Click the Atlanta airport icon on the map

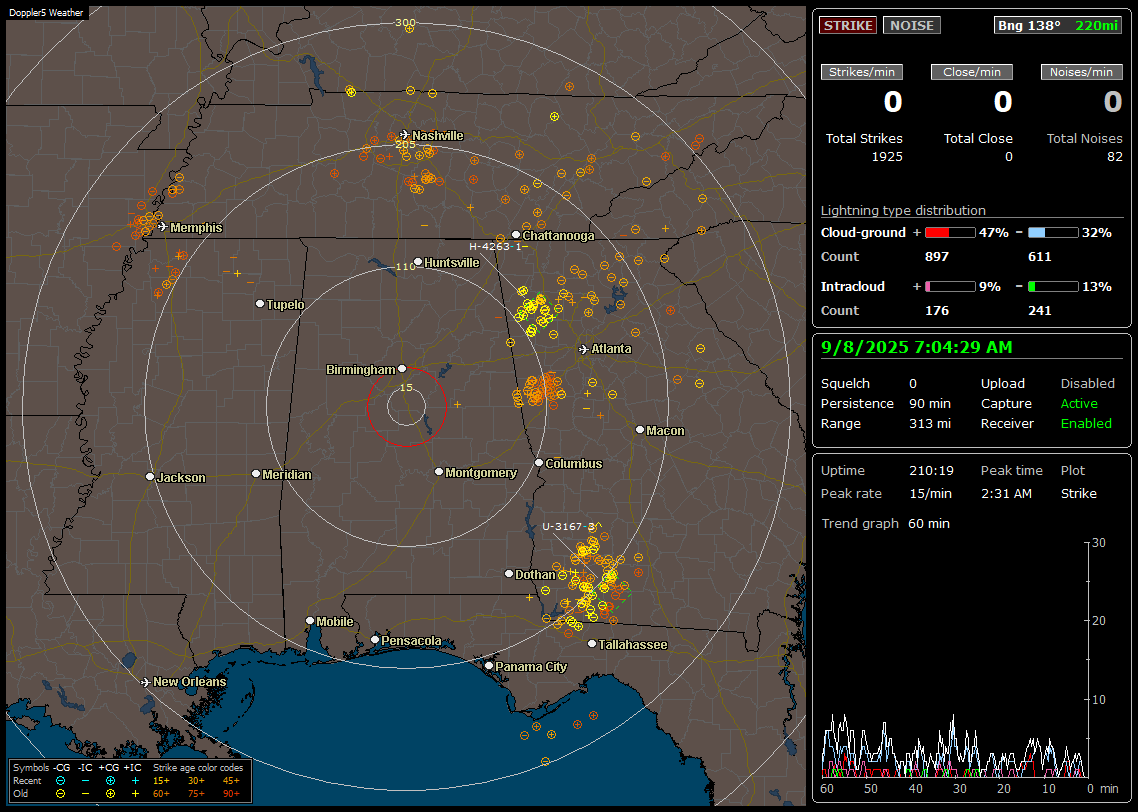pyautogui.click(x=584, y=349)
